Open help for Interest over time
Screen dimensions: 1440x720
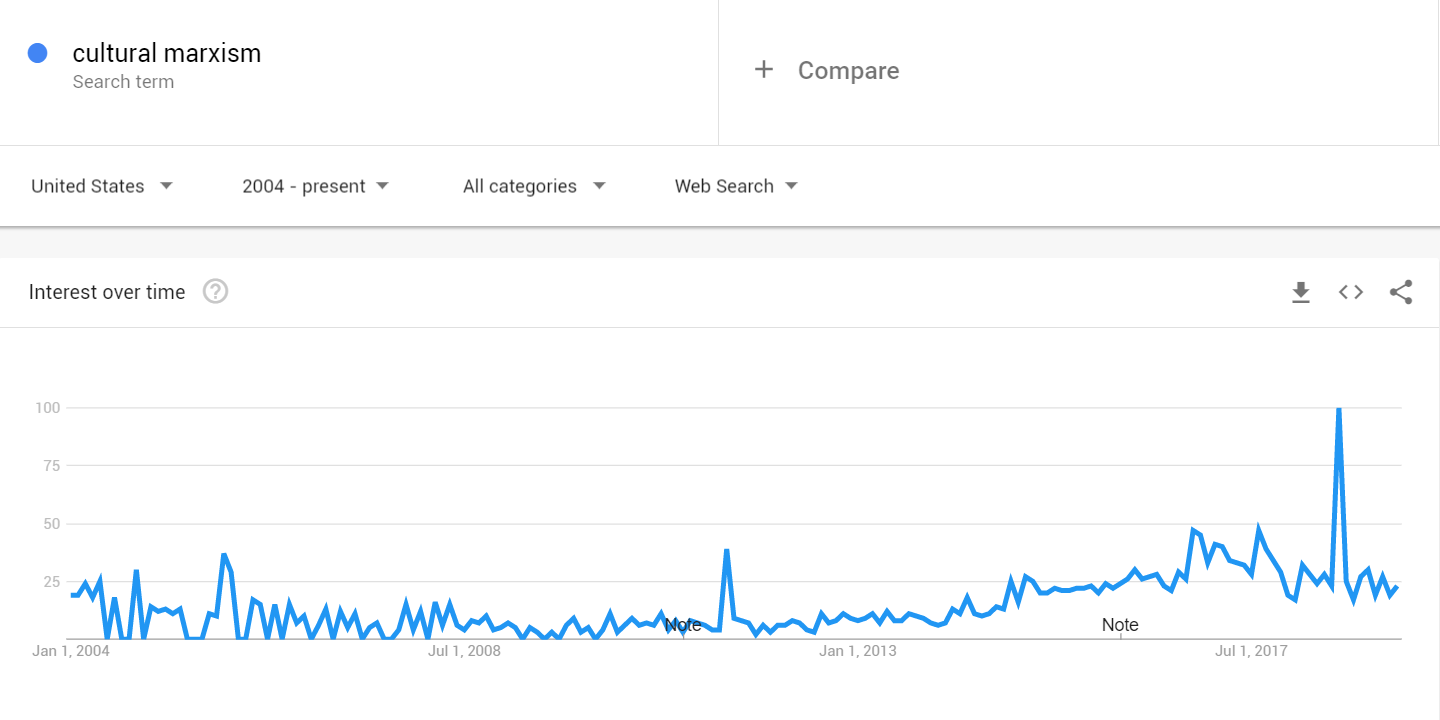[216, 292]
